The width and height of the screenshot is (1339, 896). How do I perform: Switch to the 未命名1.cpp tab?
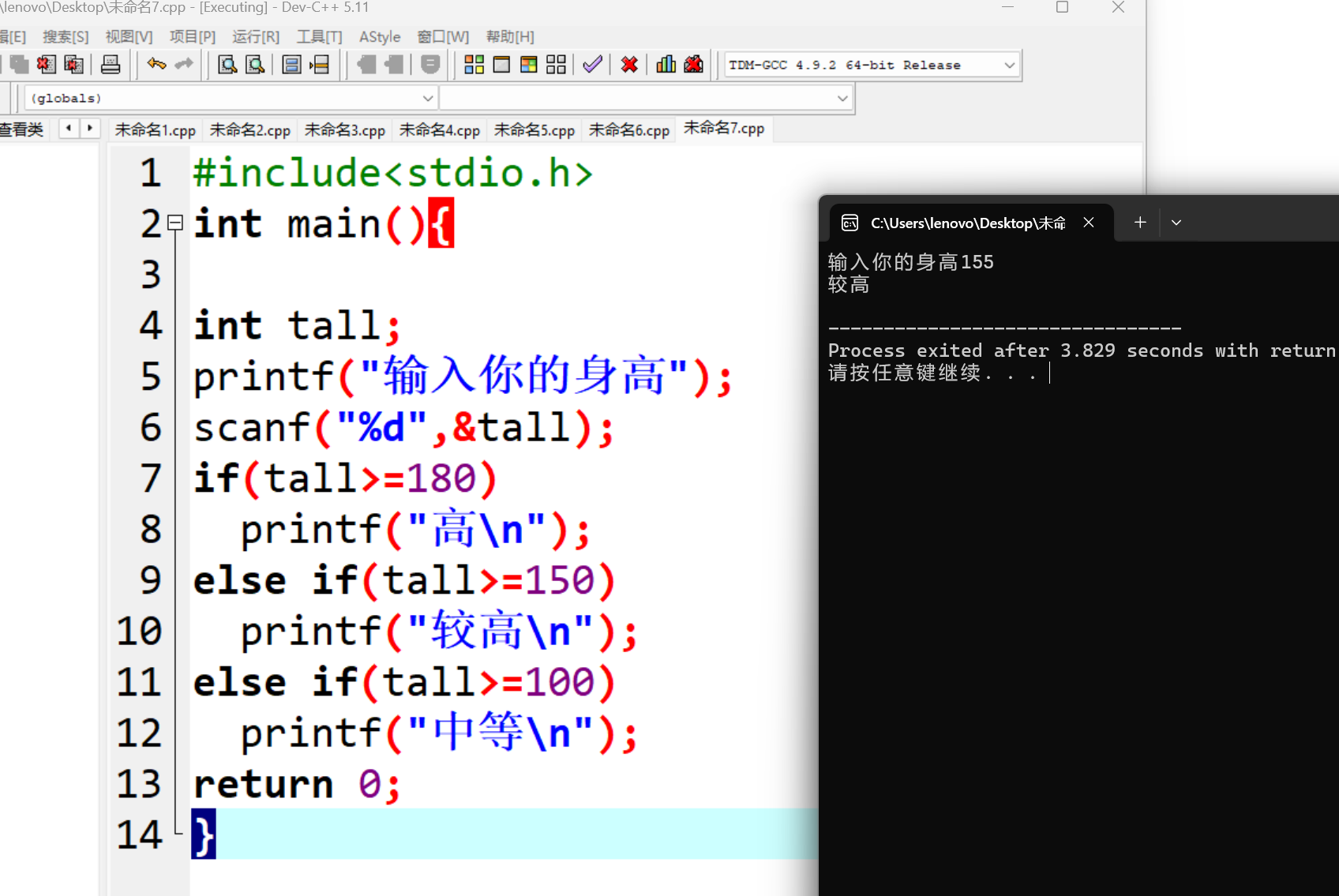point(156,130)
